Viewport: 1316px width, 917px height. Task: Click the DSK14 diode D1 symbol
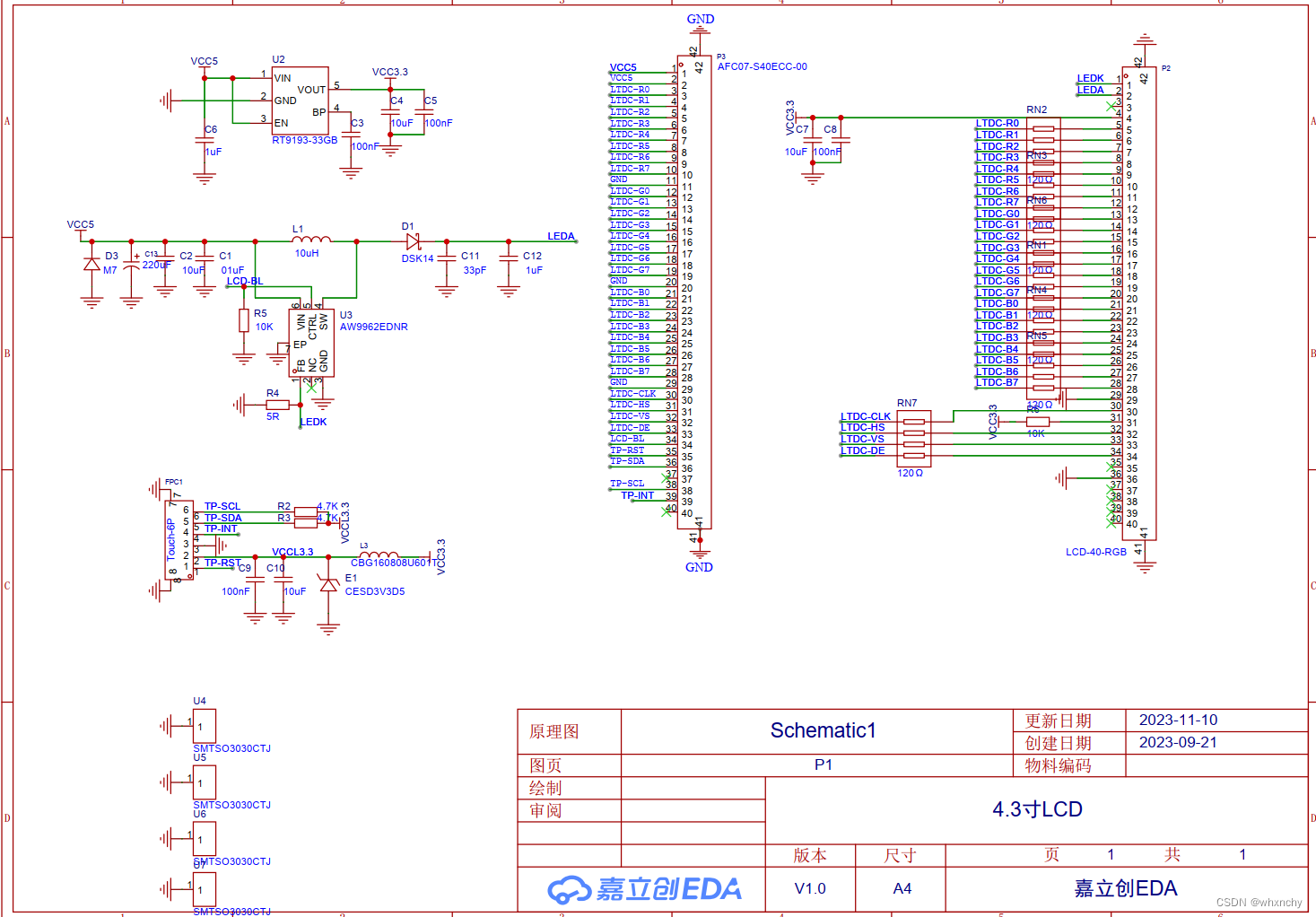[x=411, y=242]
